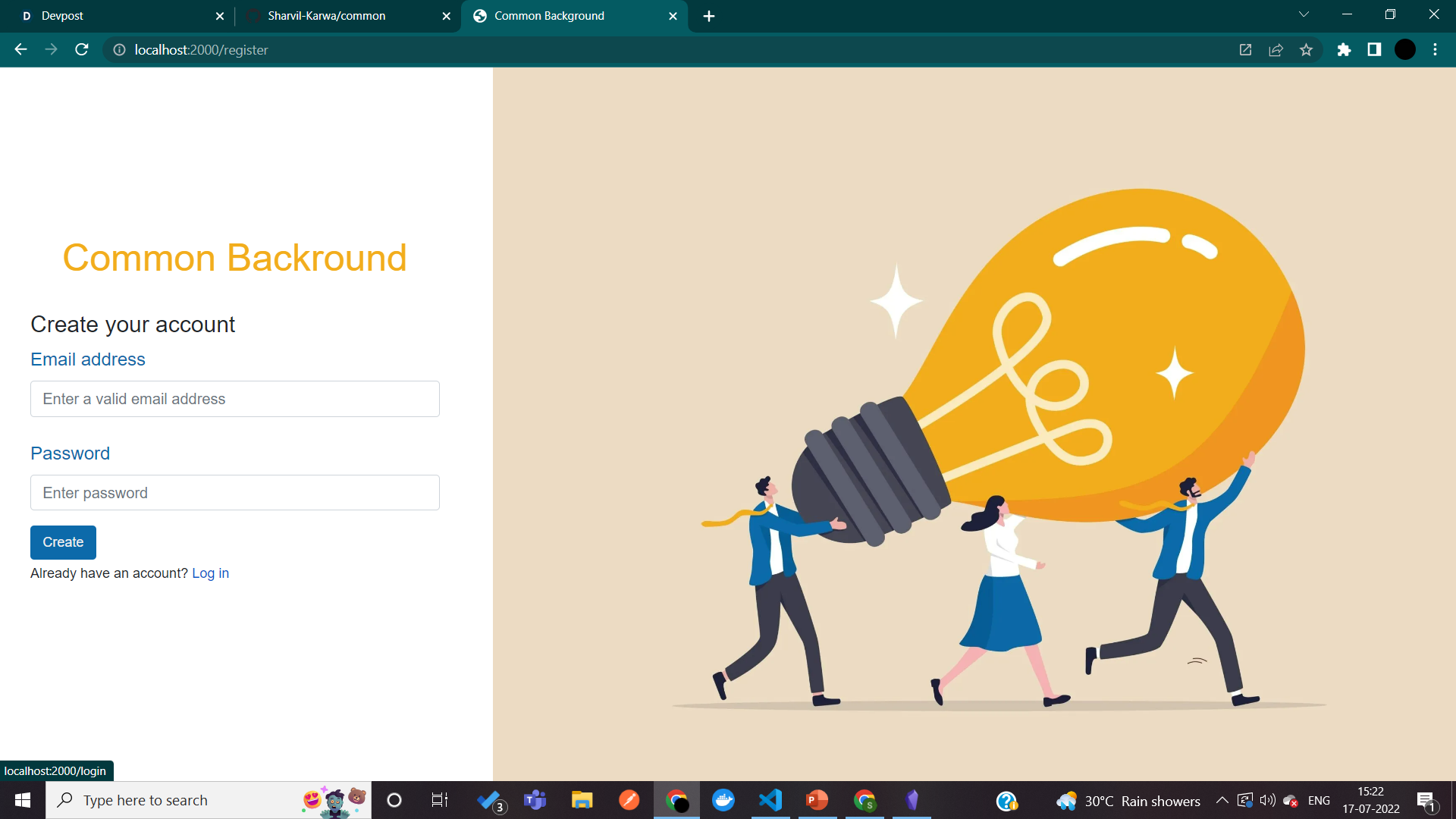The height and width of the screenshot is (819, 1456).
Task: Reload the page with the refresh icon
Action: [x=82, y=50]
